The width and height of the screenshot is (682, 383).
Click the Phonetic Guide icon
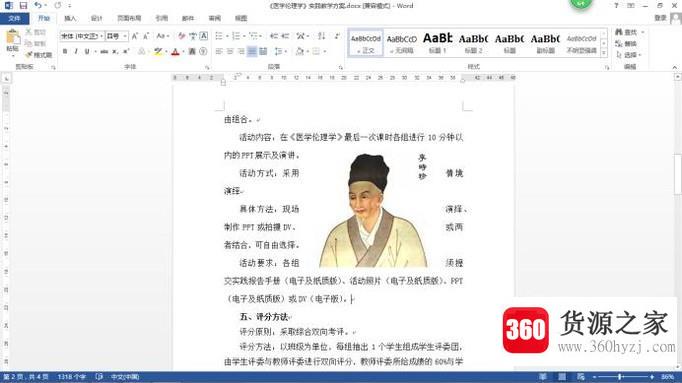pyautogui.click(x=193, y=36)
